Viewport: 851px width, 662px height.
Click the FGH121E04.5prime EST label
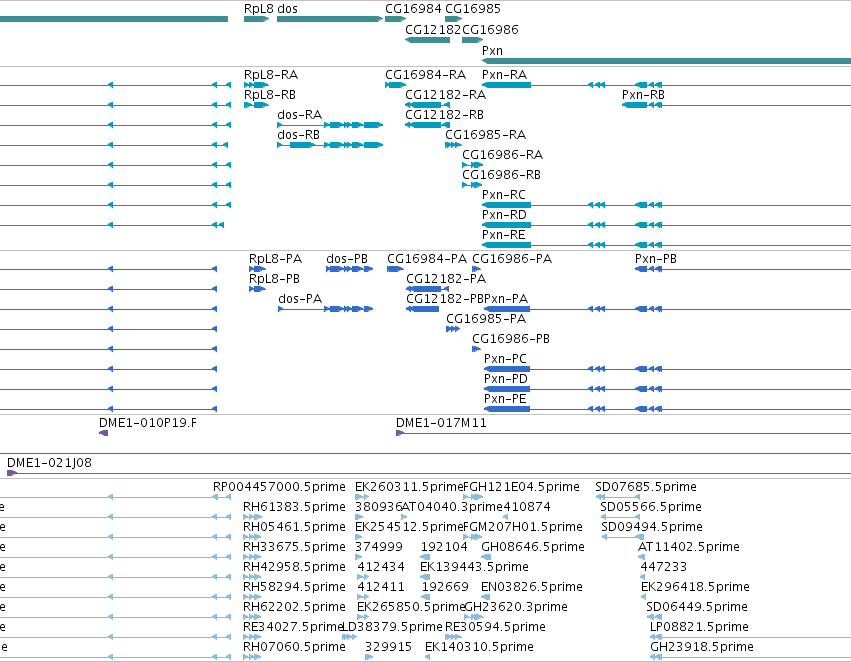(x=521, y=487)
